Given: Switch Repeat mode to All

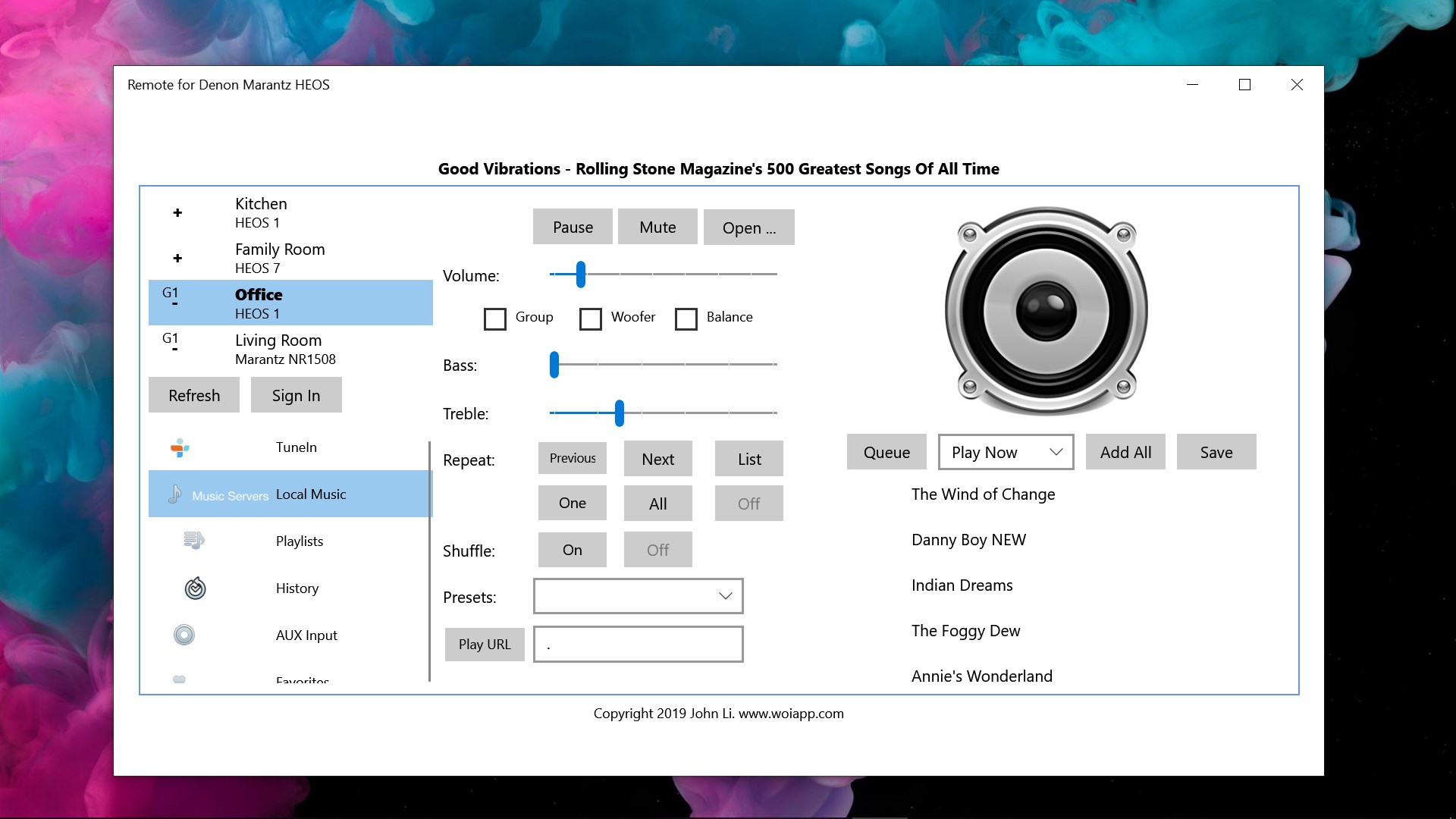Looking at the screenshot, I should point(657,502).
